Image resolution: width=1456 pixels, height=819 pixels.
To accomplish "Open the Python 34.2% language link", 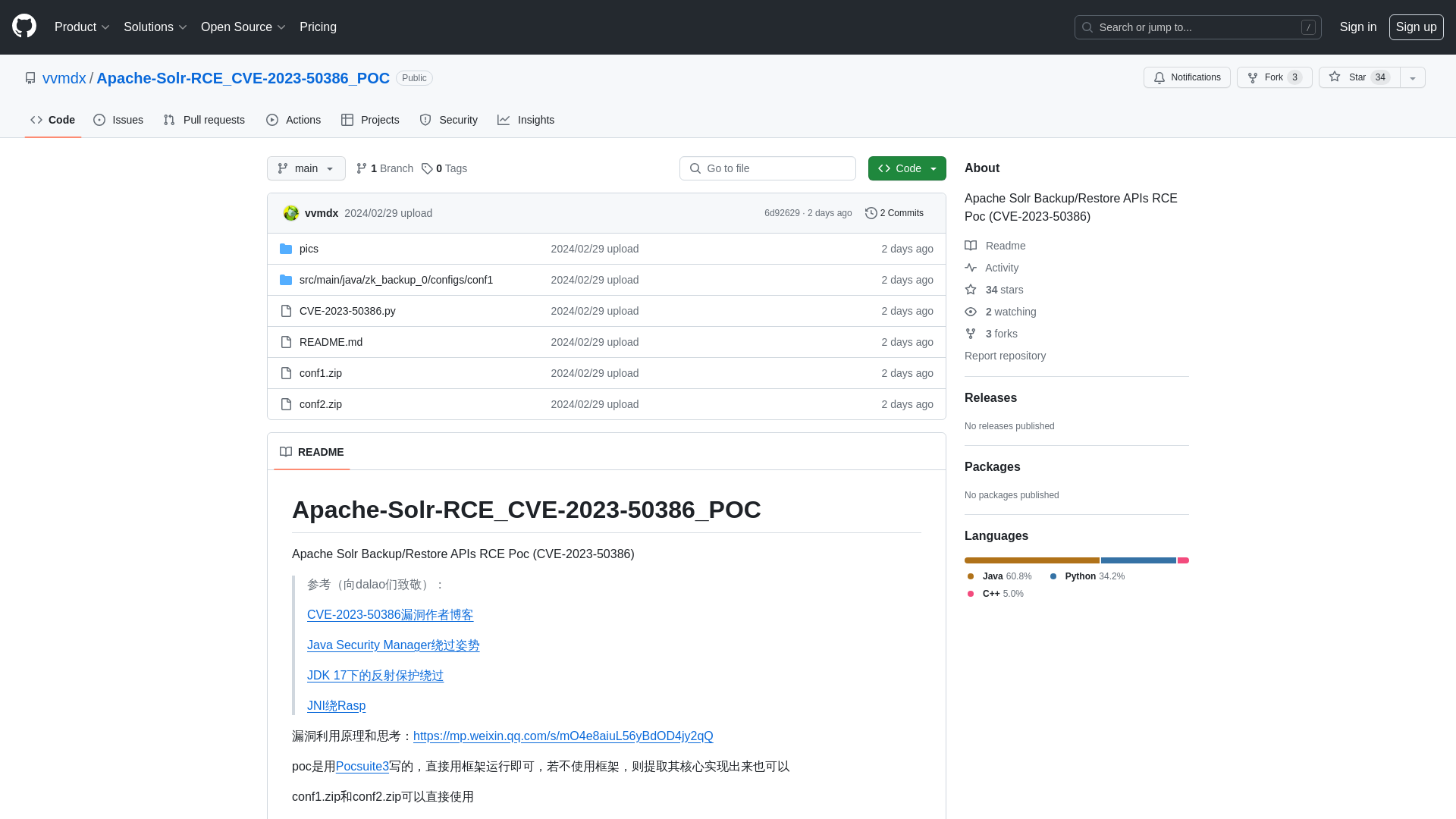I will coord(1087,576).
